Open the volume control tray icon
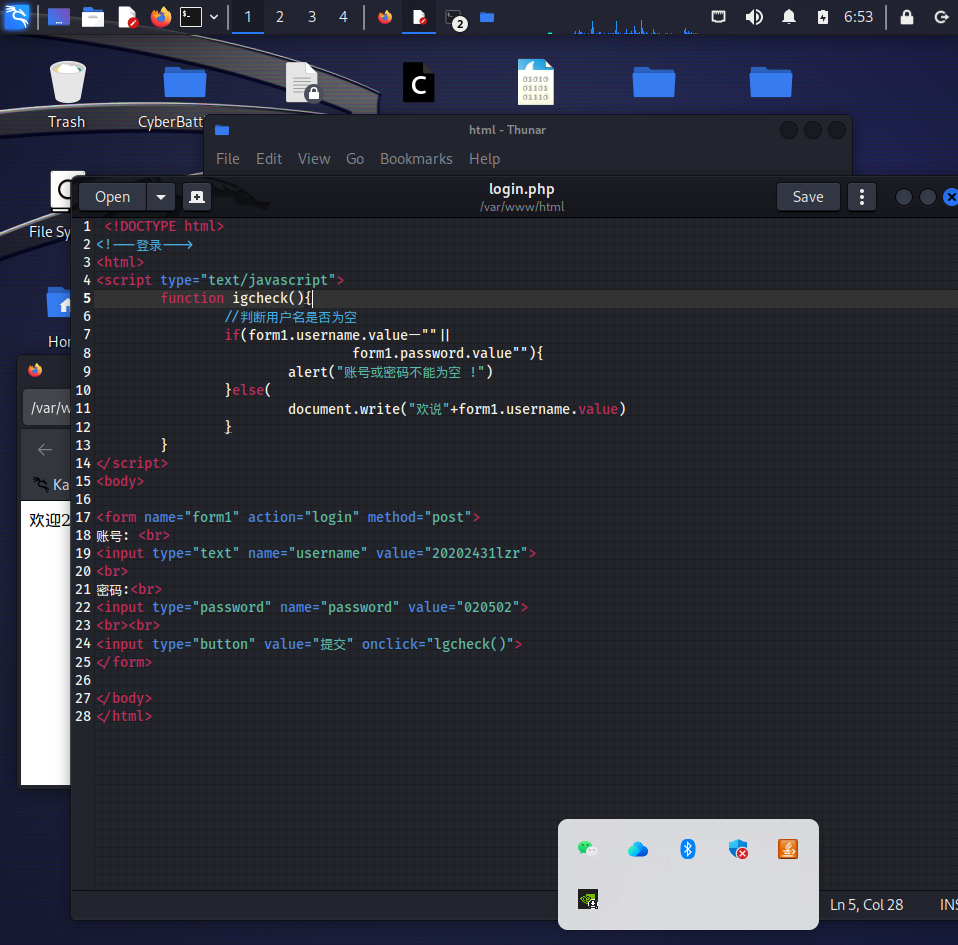 coord(754,17)
